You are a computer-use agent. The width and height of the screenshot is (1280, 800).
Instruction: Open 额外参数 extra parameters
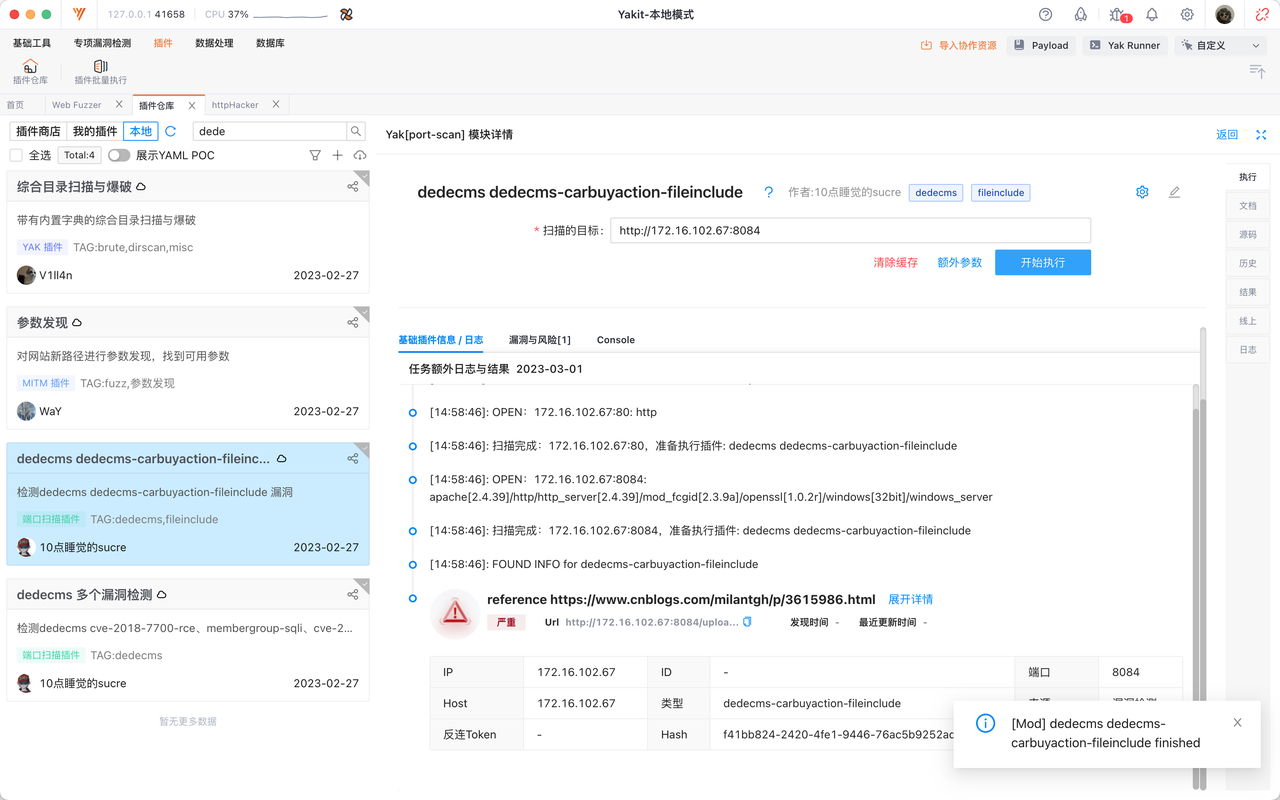tap(959, 262)
